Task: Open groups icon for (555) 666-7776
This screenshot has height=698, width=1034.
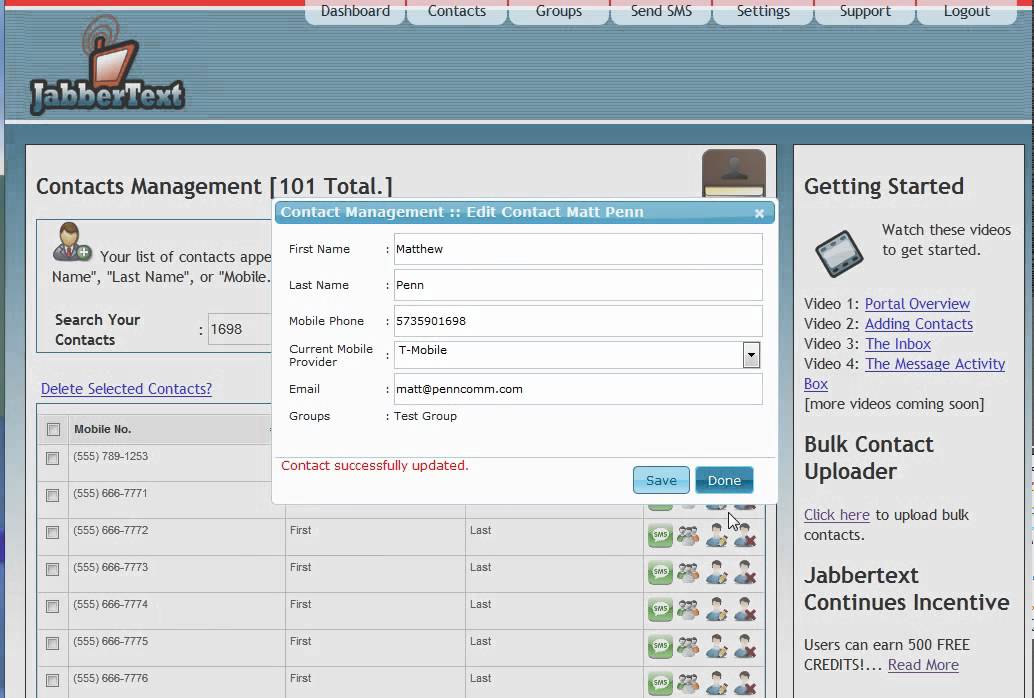Action: point(688,683)
